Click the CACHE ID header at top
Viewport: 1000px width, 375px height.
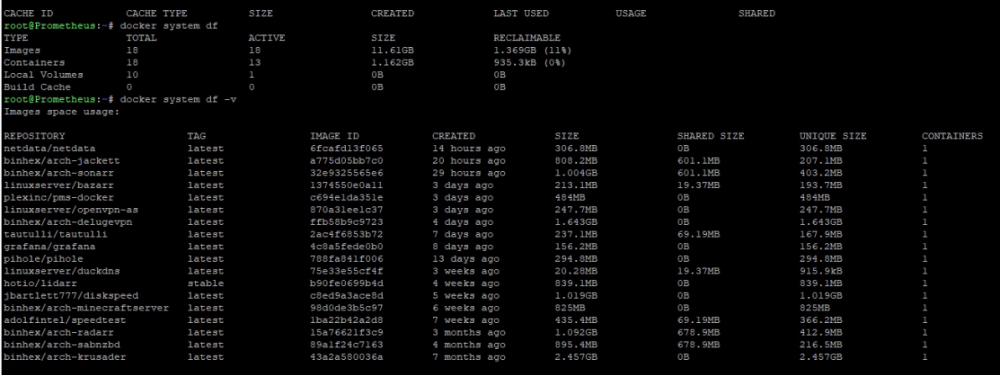[28, 13]
